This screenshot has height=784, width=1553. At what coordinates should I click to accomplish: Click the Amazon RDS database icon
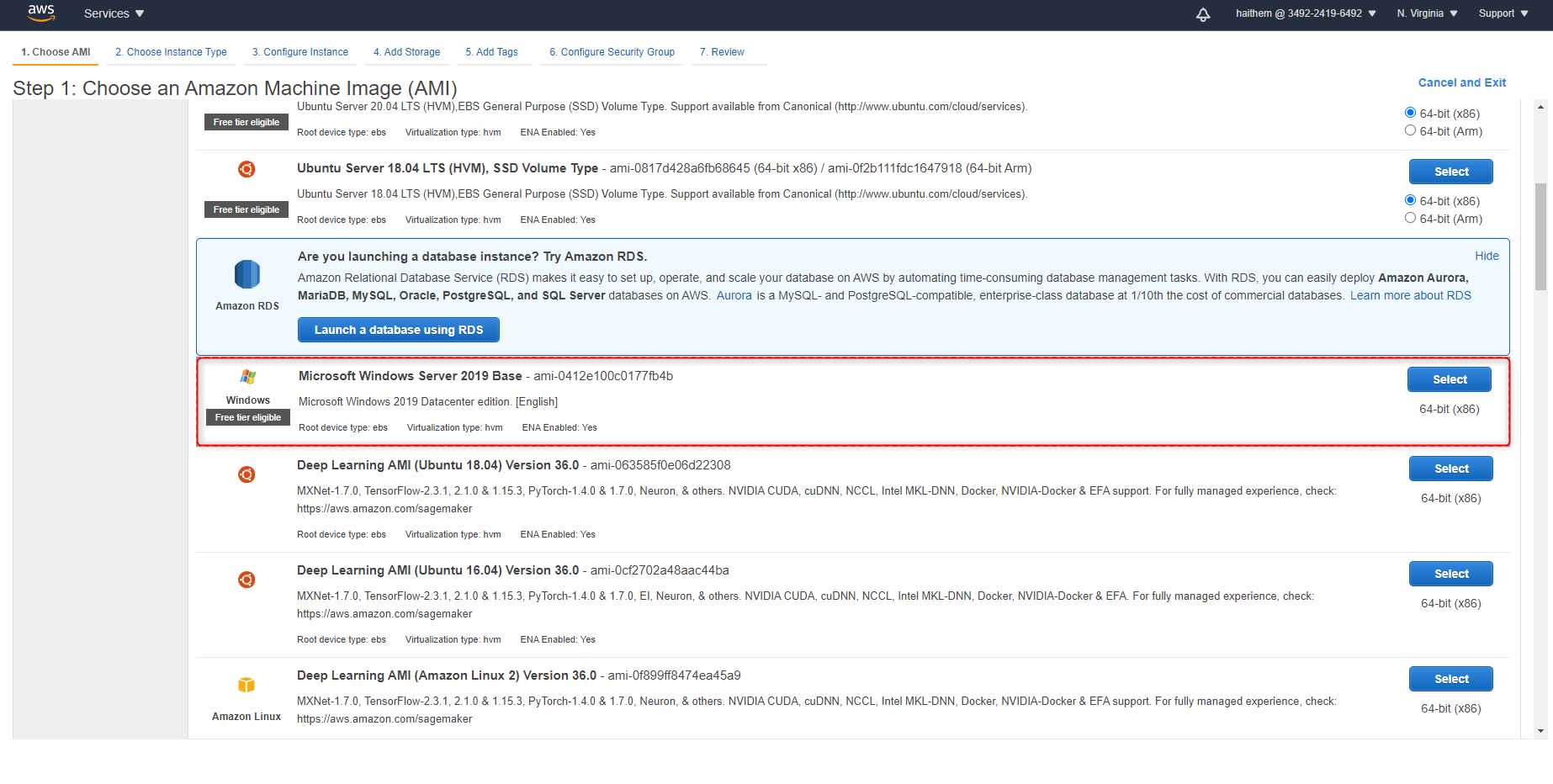point(246,274)
